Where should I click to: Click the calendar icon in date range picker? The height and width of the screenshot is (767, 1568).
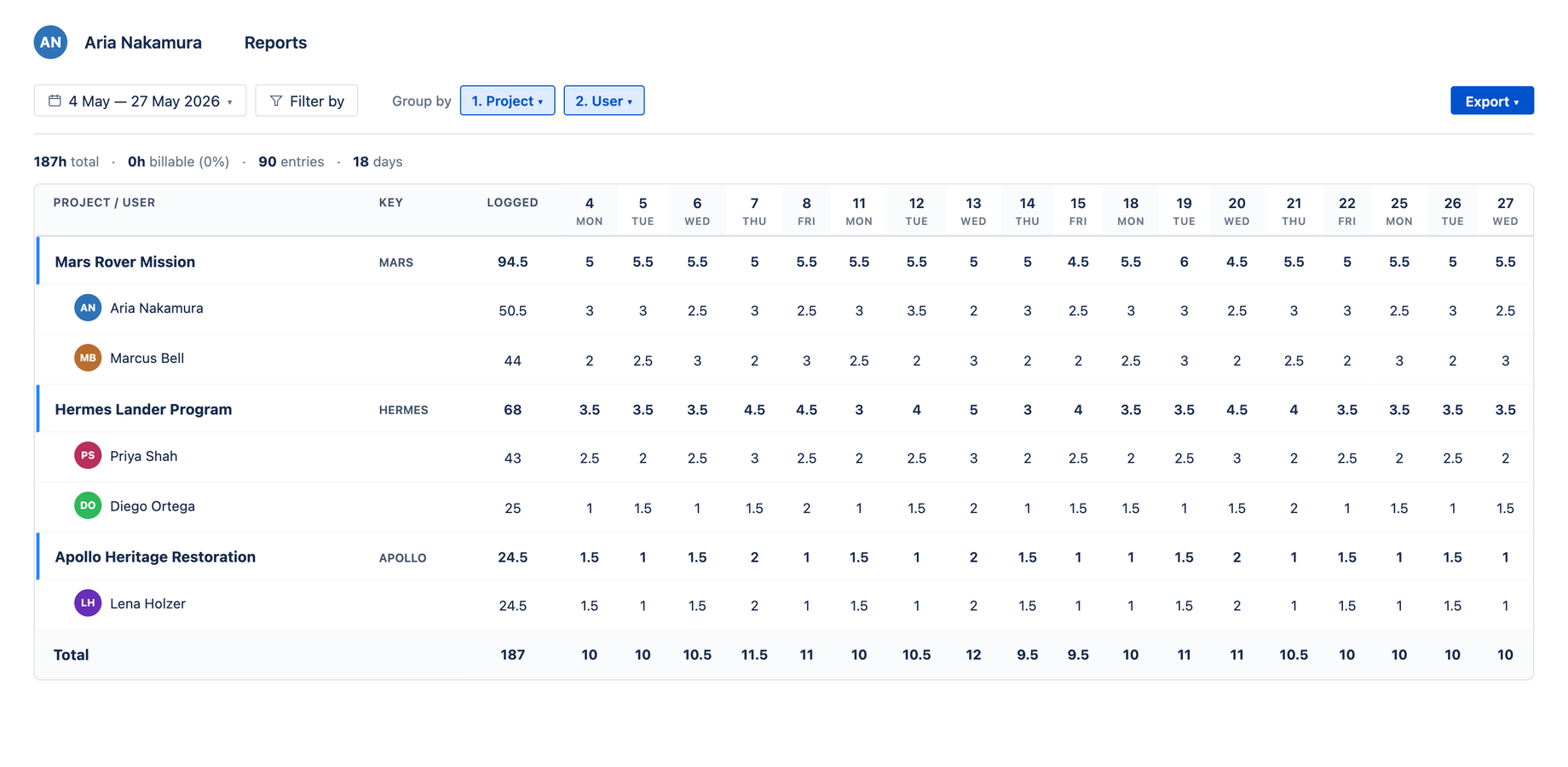[55, 101]
